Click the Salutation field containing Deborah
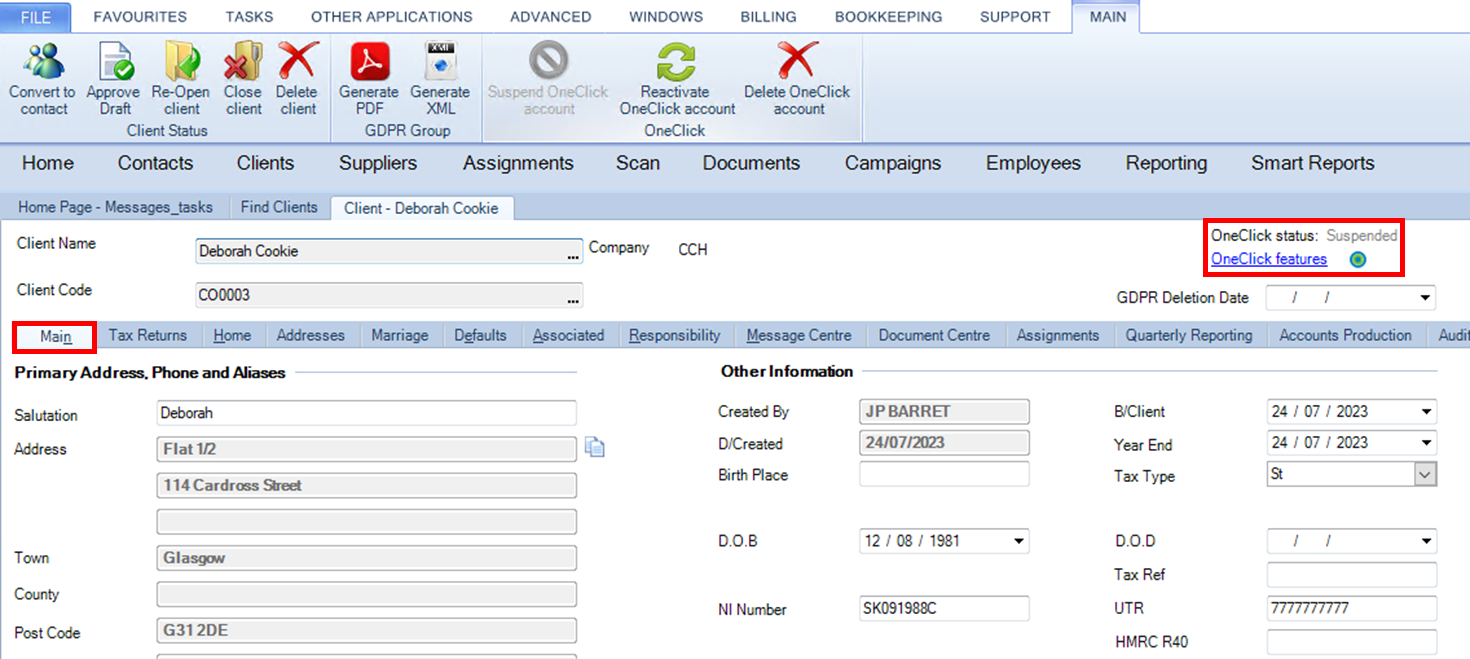Screen dimensions: 1470x659 366,413
